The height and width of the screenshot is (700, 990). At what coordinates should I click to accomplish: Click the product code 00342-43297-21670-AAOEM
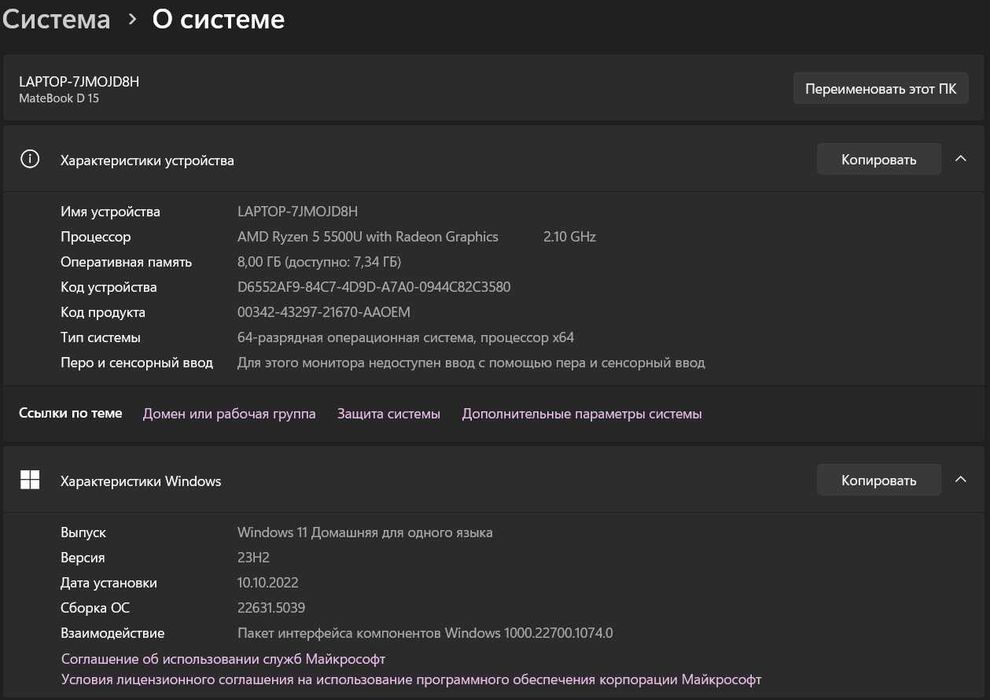323,312
